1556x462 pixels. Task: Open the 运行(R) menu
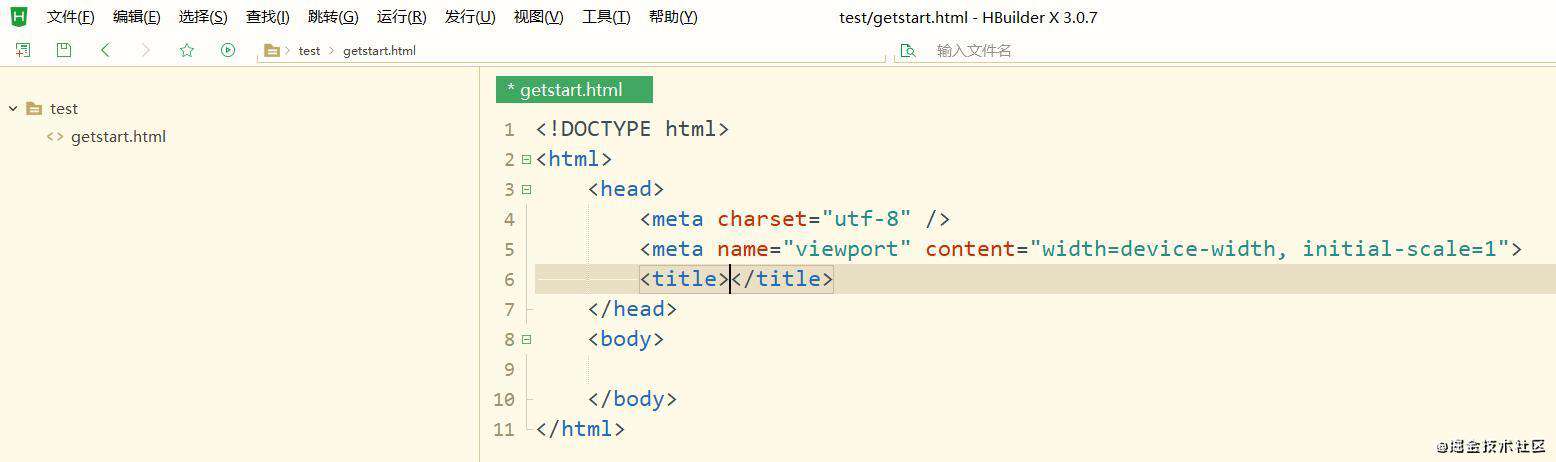coord(401,17)
